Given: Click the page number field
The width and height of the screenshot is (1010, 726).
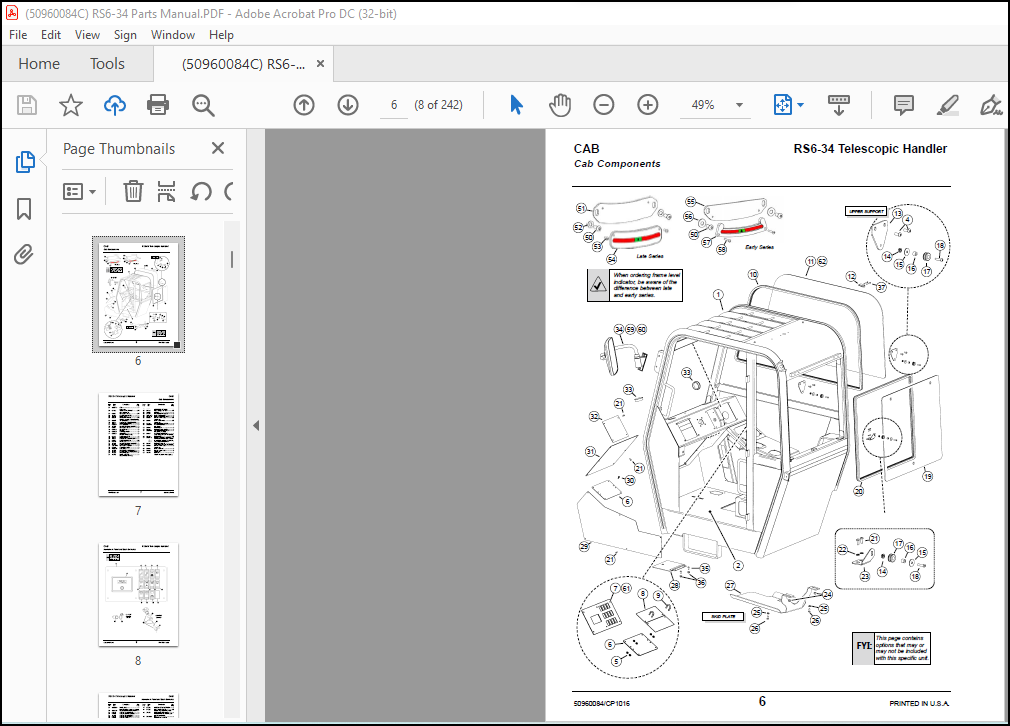Looking at the screenshot, I should [394, 105].
